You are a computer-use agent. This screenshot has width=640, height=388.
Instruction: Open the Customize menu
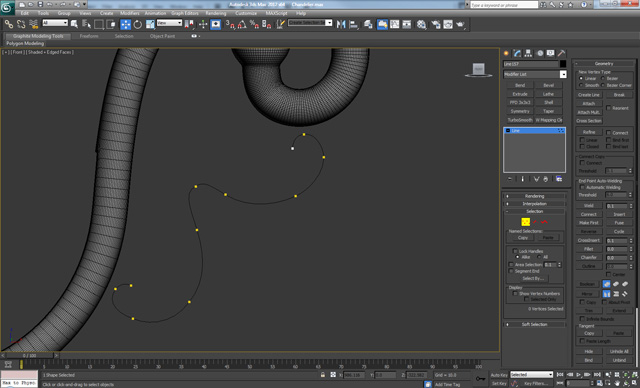tap(246, 13)
